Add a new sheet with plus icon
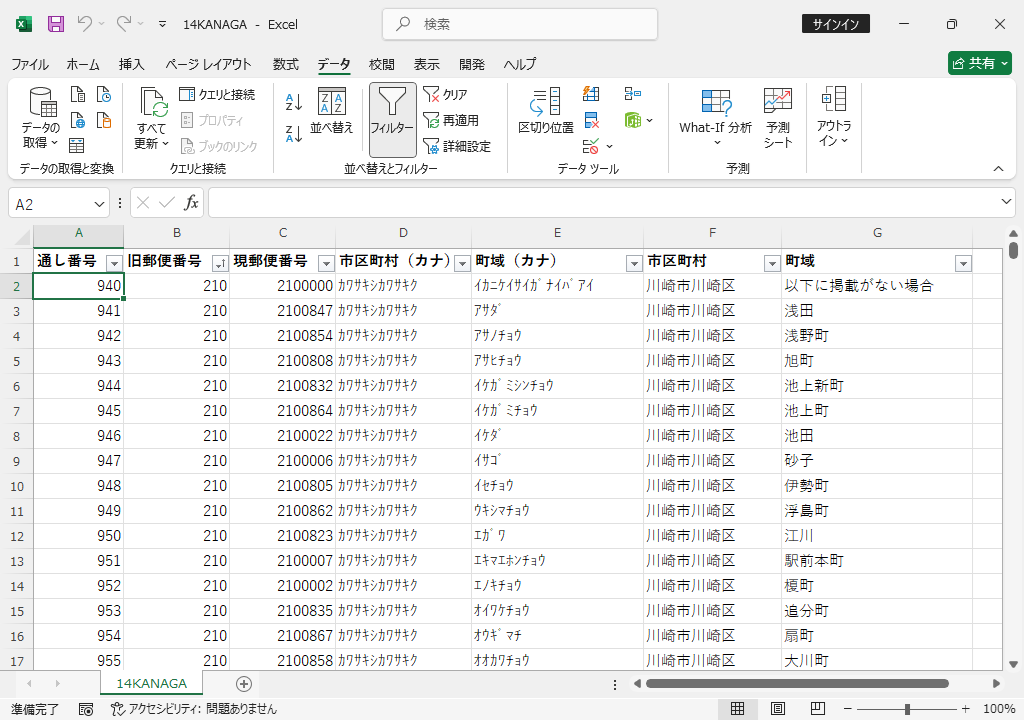Viewport: 1024px width, 720px height. tap(244, 683)
